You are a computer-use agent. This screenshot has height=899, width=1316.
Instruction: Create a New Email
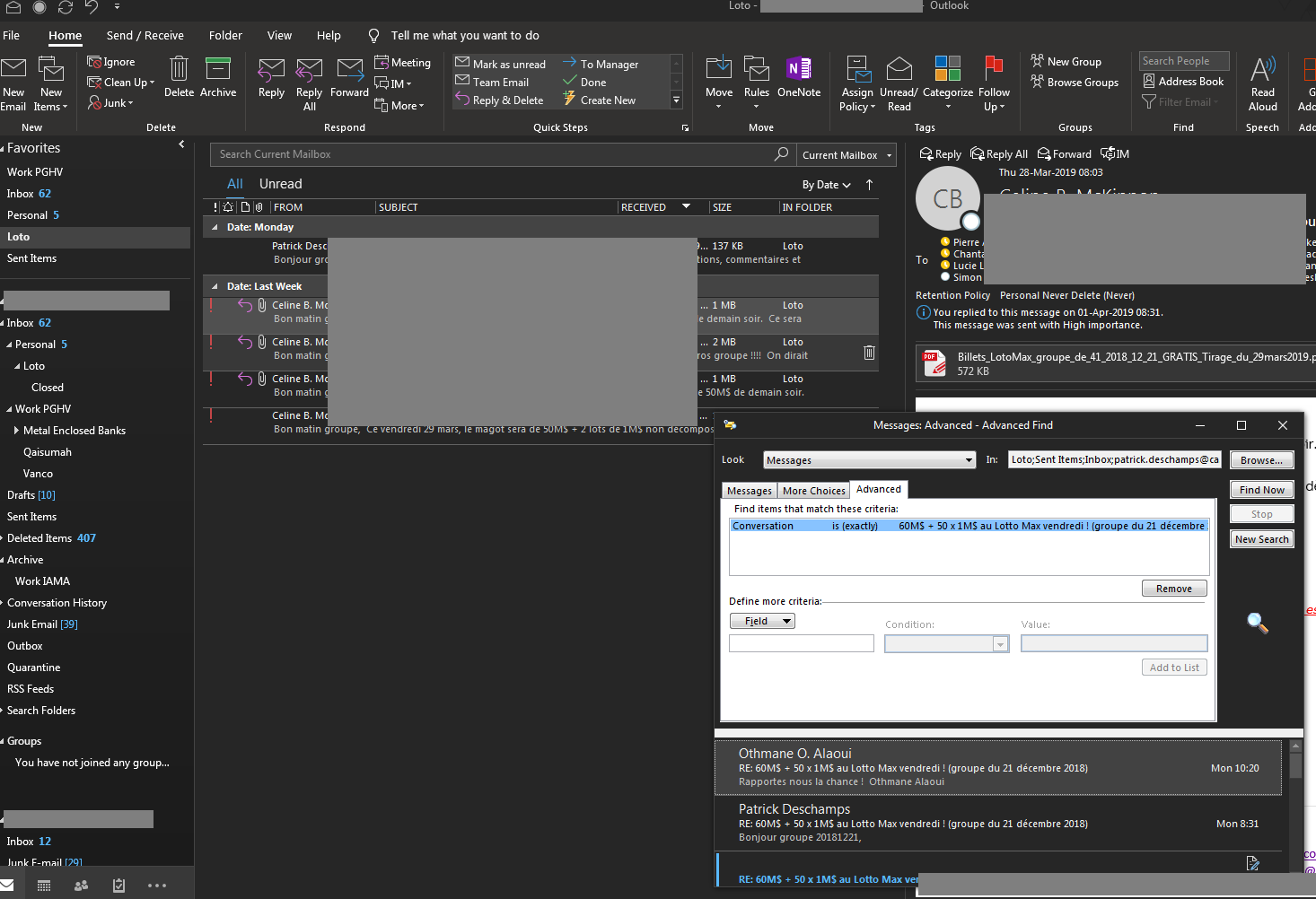tap(13, 83)
